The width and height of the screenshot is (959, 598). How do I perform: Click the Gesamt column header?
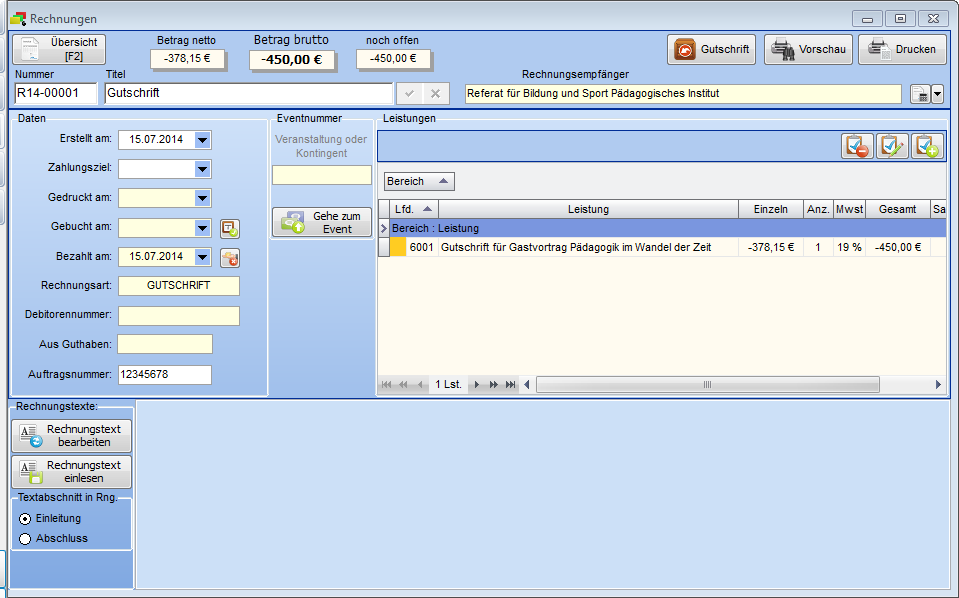[x=897, y=209]
